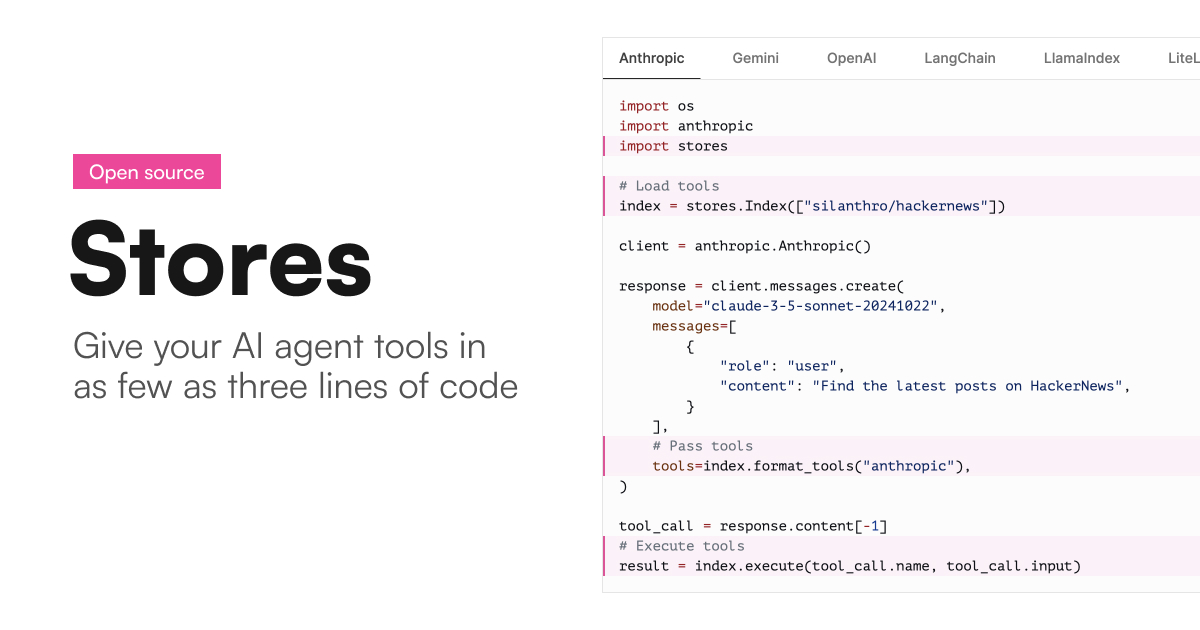The width and height of the screenshot is (1200, 630).
Task: Click the 'import anthropic' code line
Action: (x=685, y=126)
